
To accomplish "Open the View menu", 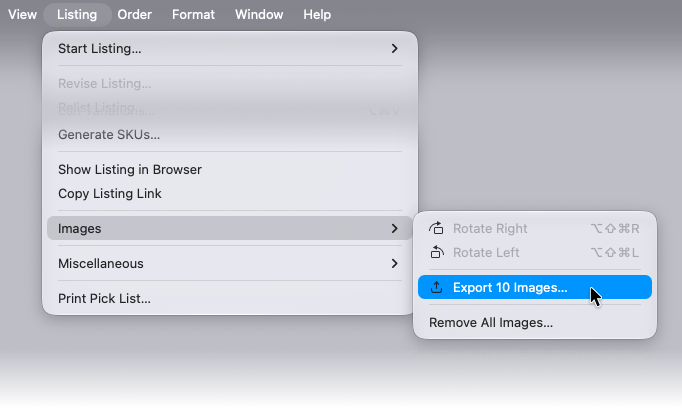I will pyautogui.click(x=22, y=14).
